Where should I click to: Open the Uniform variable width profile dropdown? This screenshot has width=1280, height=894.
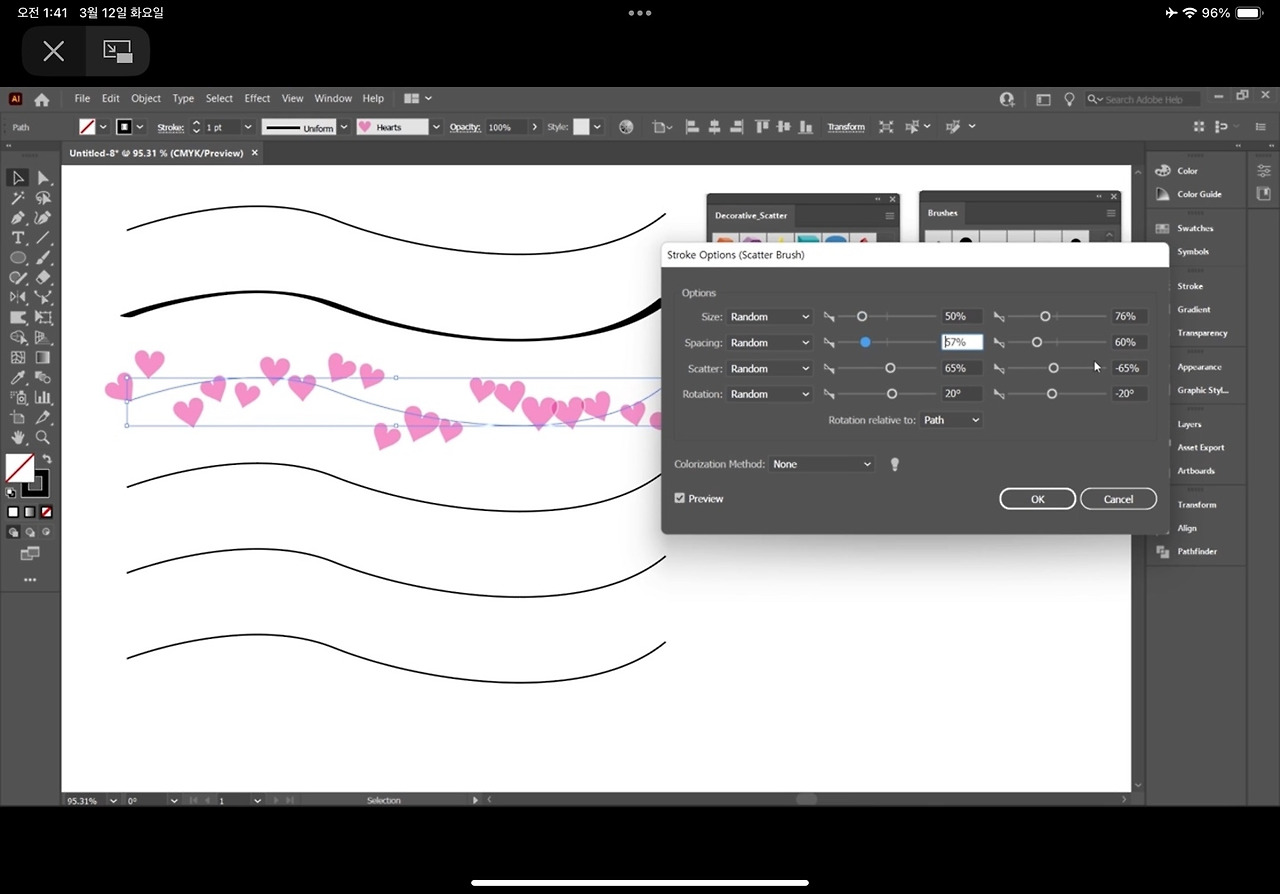coord(344,127)
